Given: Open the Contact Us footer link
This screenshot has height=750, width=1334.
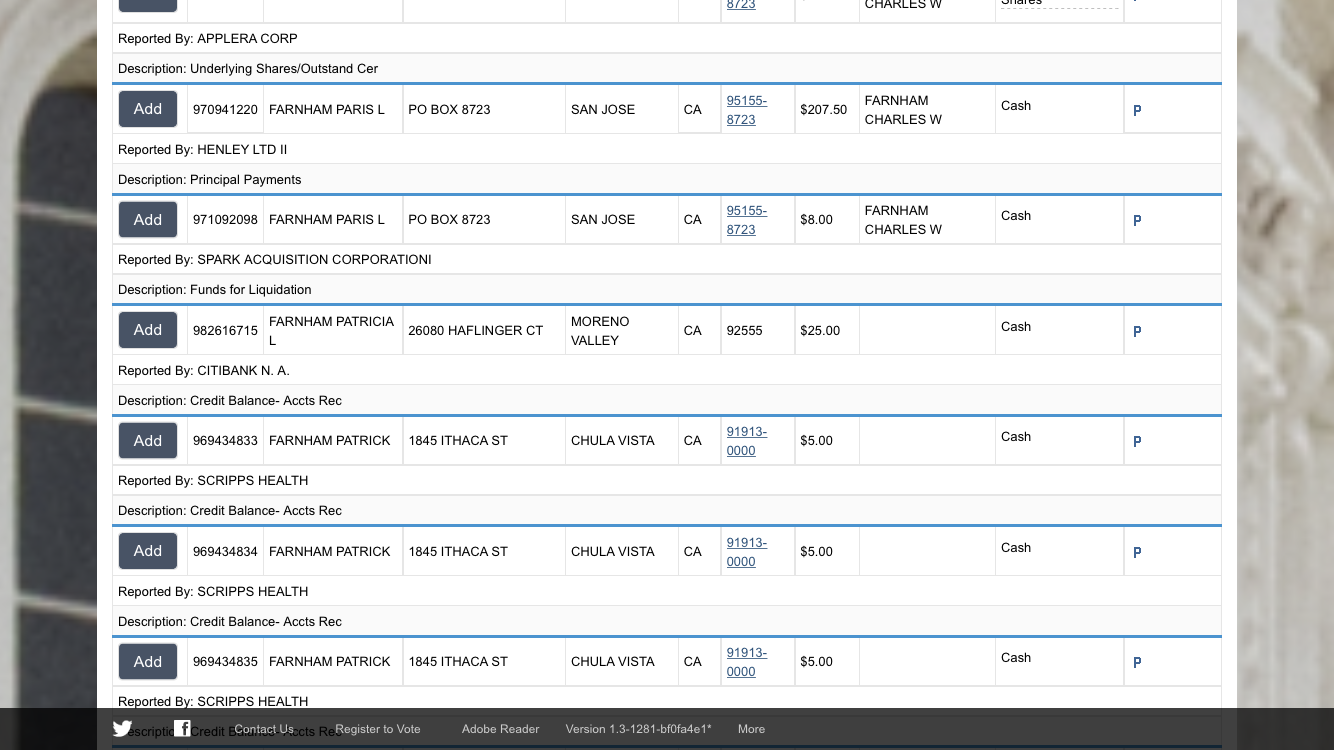Looking at the screenshot, I should 264,729.
